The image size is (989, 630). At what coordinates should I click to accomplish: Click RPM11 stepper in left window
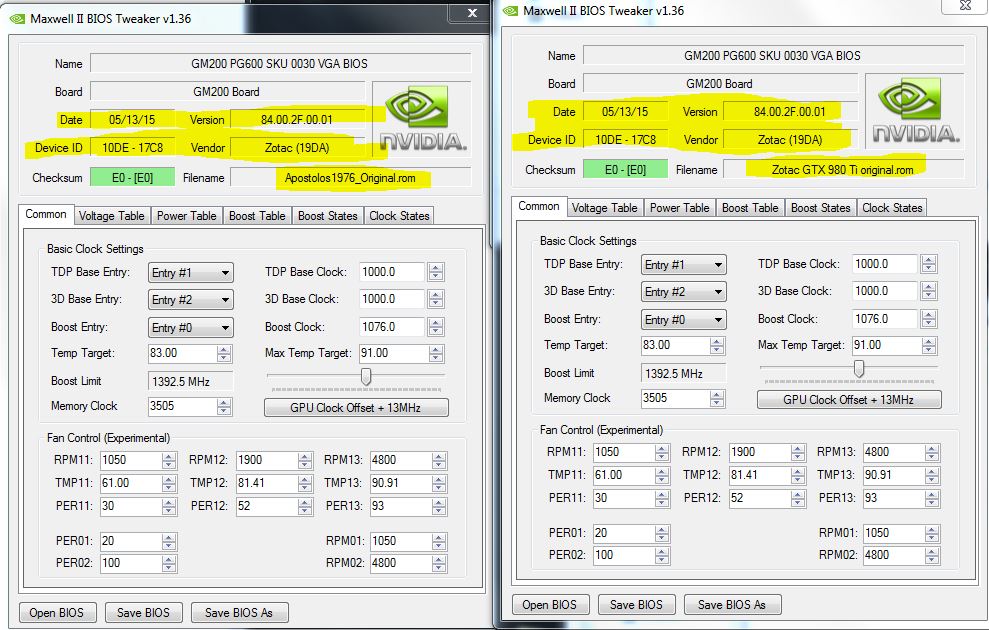168,460
